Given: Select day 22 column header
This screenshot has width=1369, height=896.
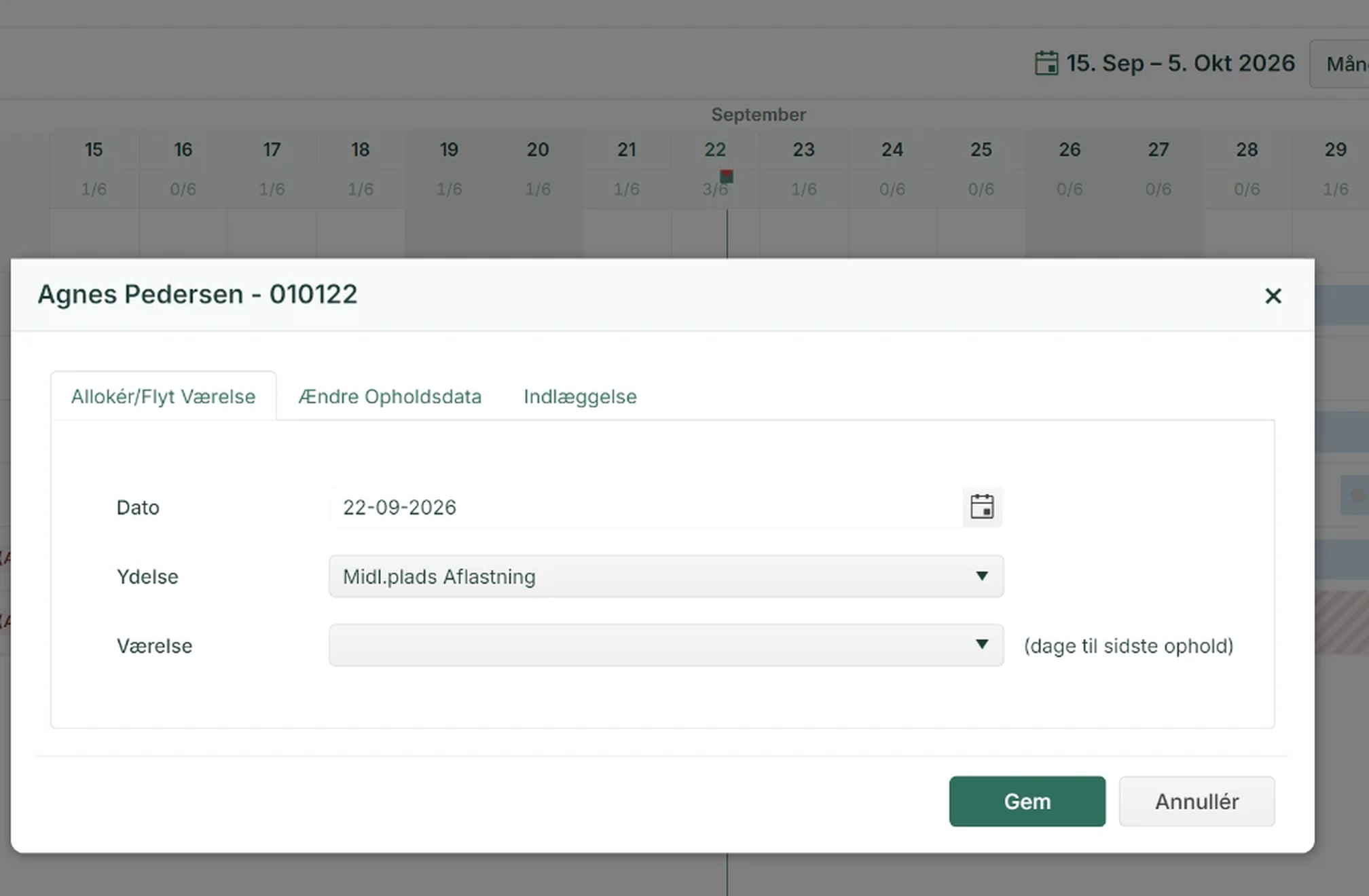Looking at the screenshot, I should pyautogui.click(x=715, y=149).
